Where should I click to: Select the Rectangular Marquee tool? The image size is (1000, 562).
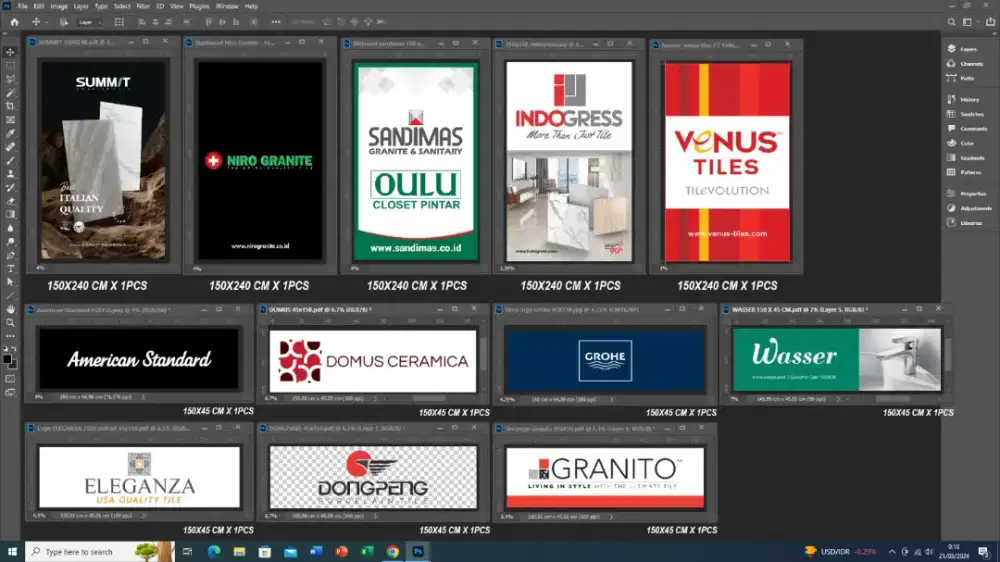coord(10,66)
